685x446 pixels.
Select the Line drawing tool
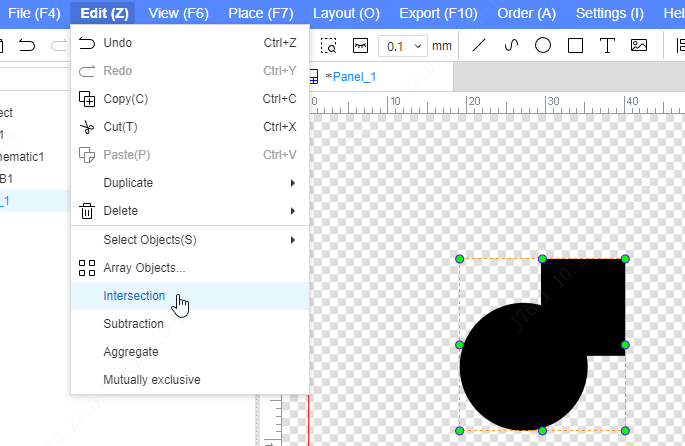(x=479, y=46)
